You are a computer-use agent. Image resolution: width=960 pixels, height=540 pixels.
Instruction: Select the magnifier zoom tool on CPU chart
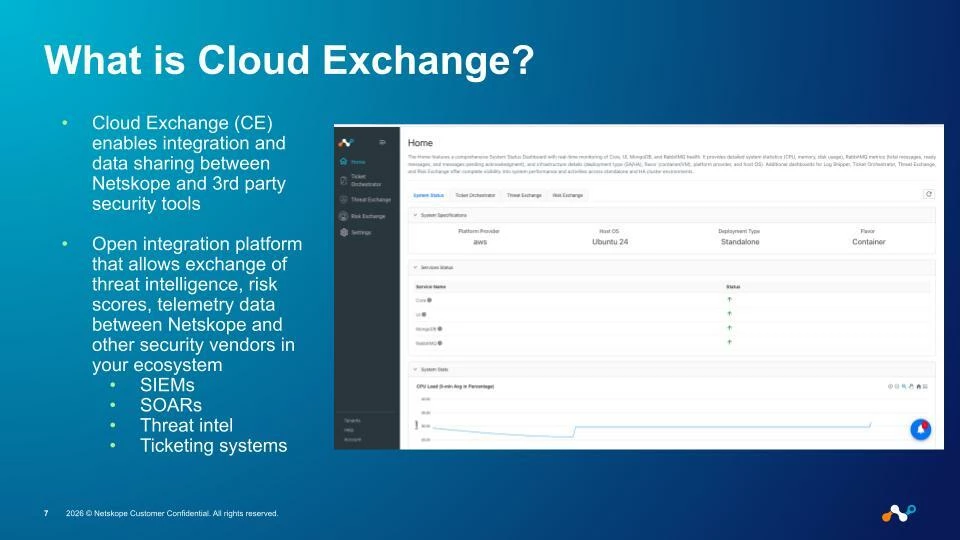(x=904, y=386)
